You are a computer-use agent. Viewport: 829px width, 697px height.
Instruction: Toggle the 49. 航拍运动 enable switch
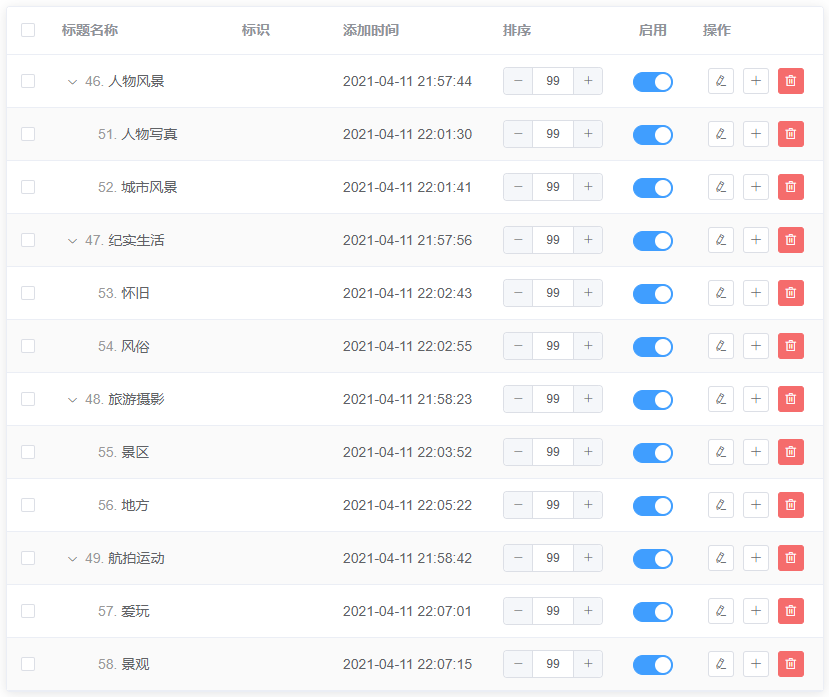tap(652, 558)
